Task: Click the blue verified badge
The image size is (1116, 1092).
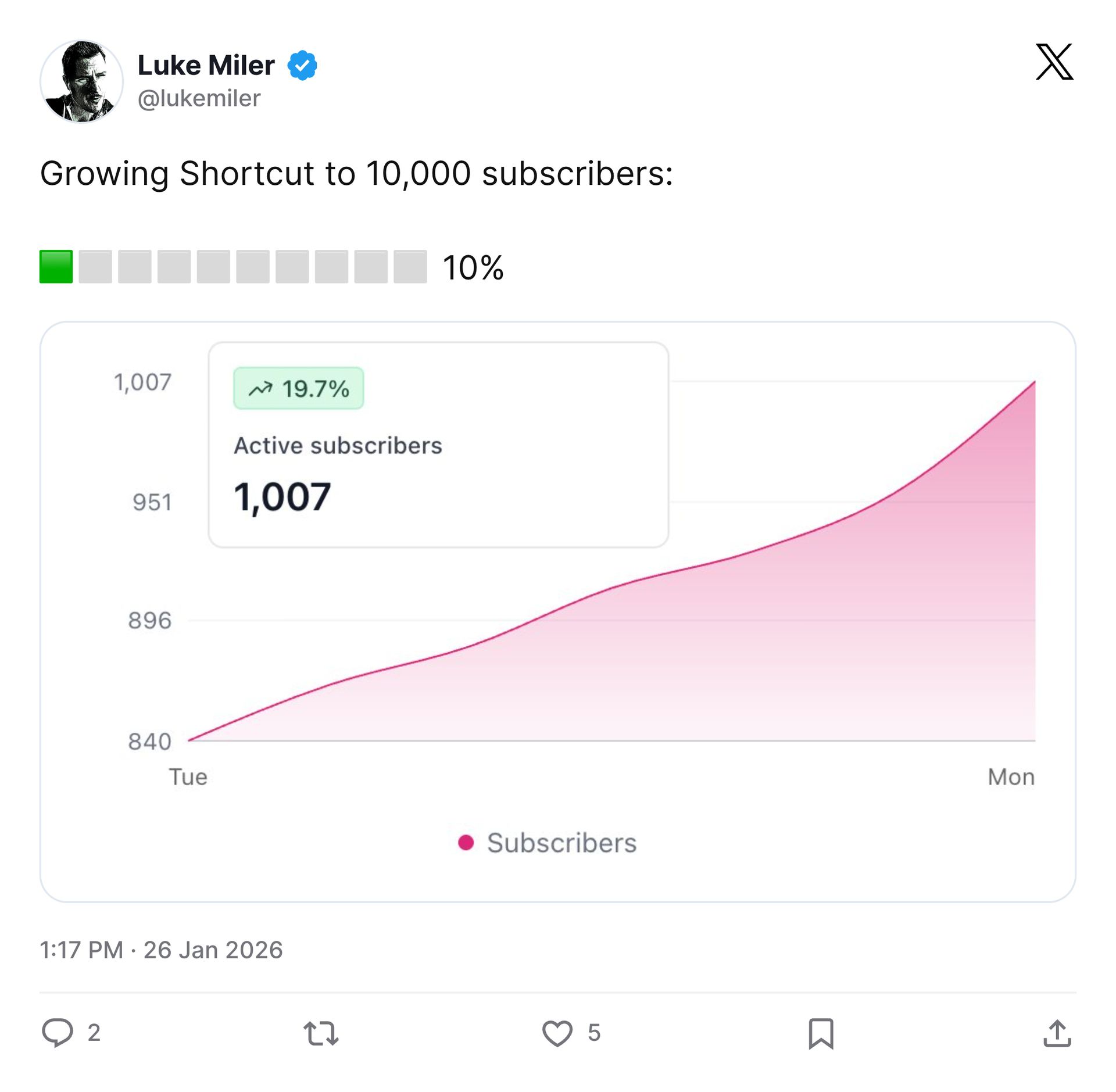Action: pos(302,65)
